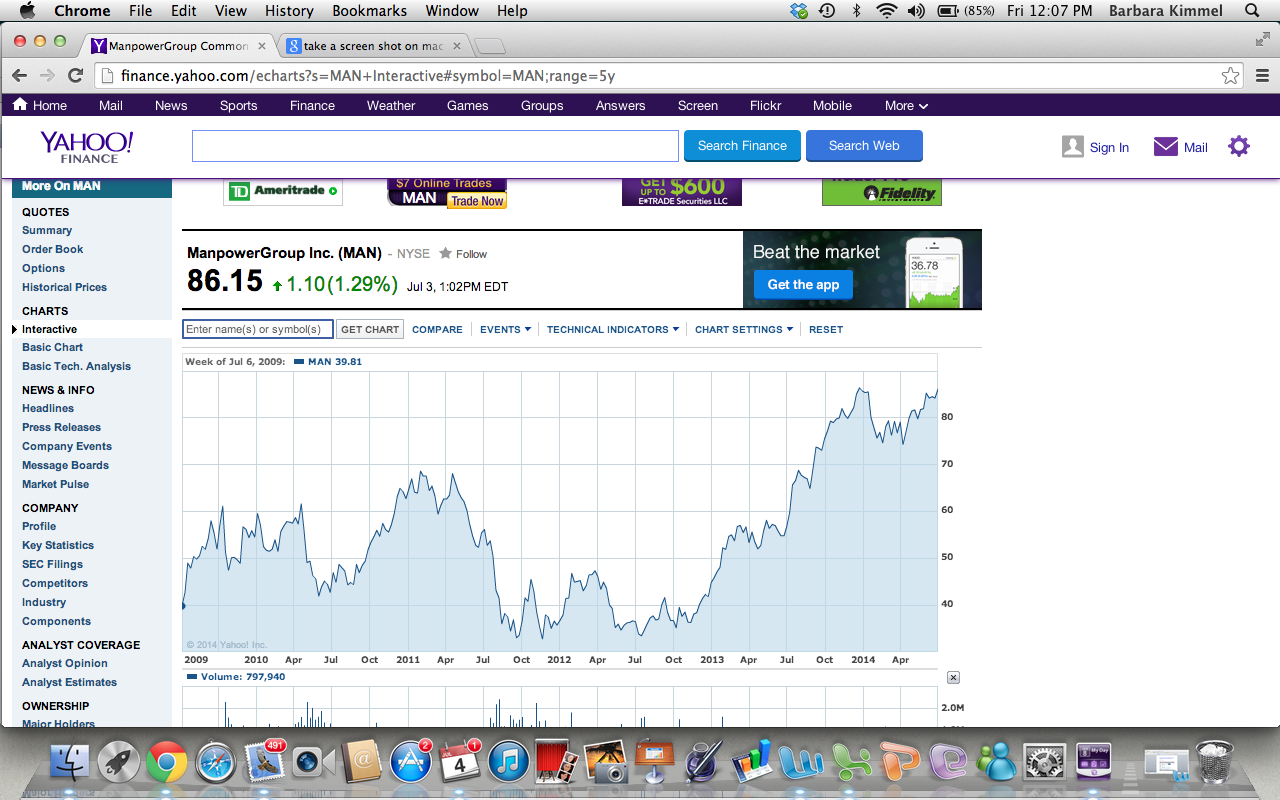
Task: Open the Chrome hamburger menu
Action: pyautogui.click(x=1262, y=76)
